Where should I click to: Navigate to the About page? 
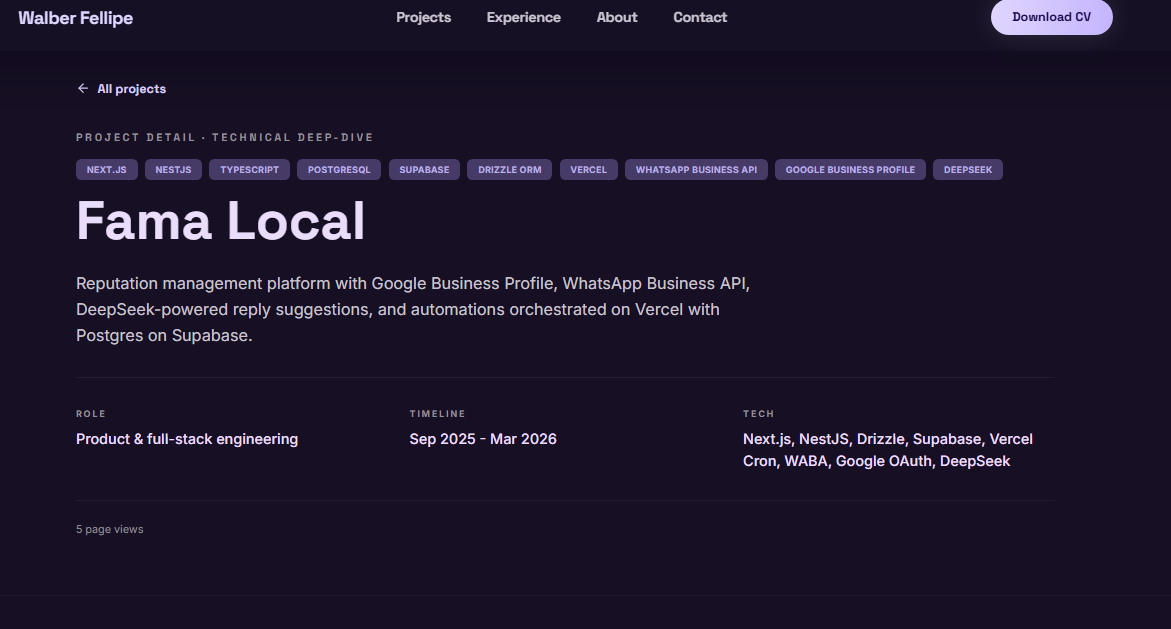click(x=616, y=17)
